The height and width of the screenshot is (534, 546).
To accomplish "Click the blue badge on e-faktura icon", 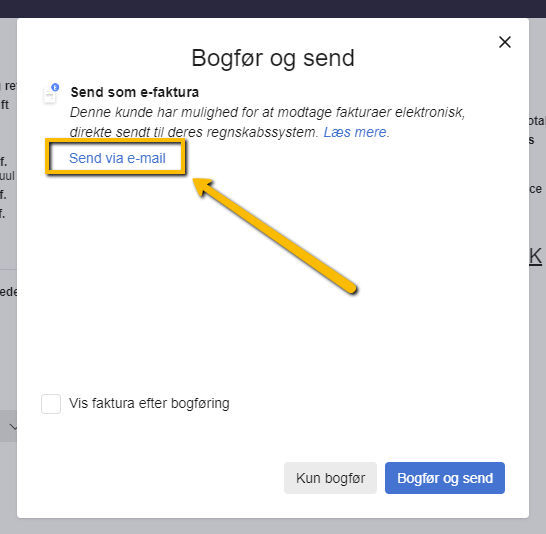I will (55, 87).
